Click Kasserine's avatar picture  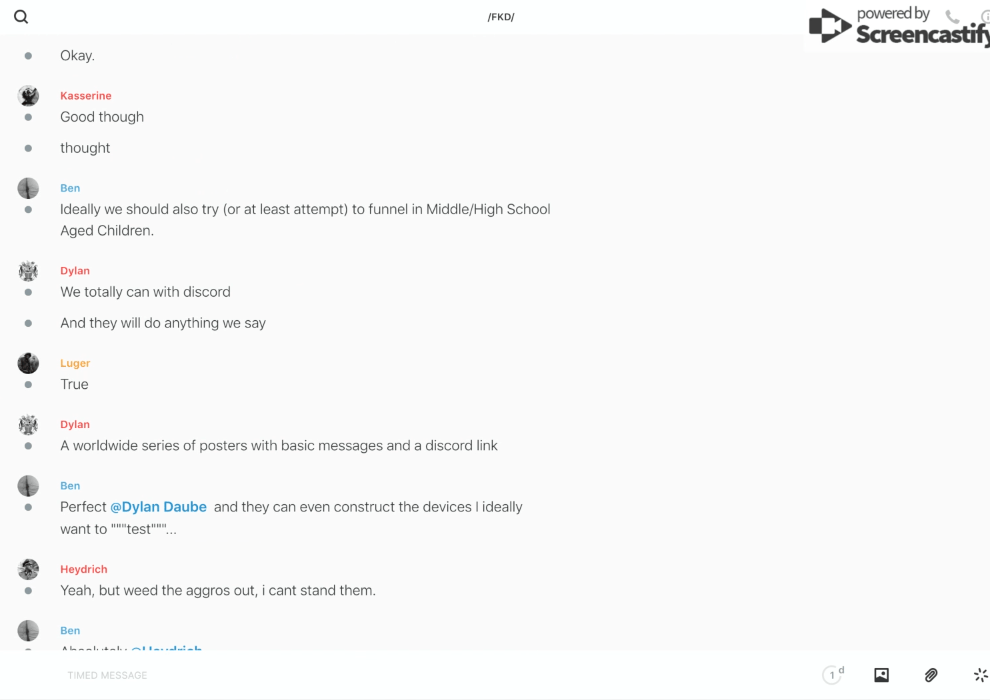click(28, 96)
